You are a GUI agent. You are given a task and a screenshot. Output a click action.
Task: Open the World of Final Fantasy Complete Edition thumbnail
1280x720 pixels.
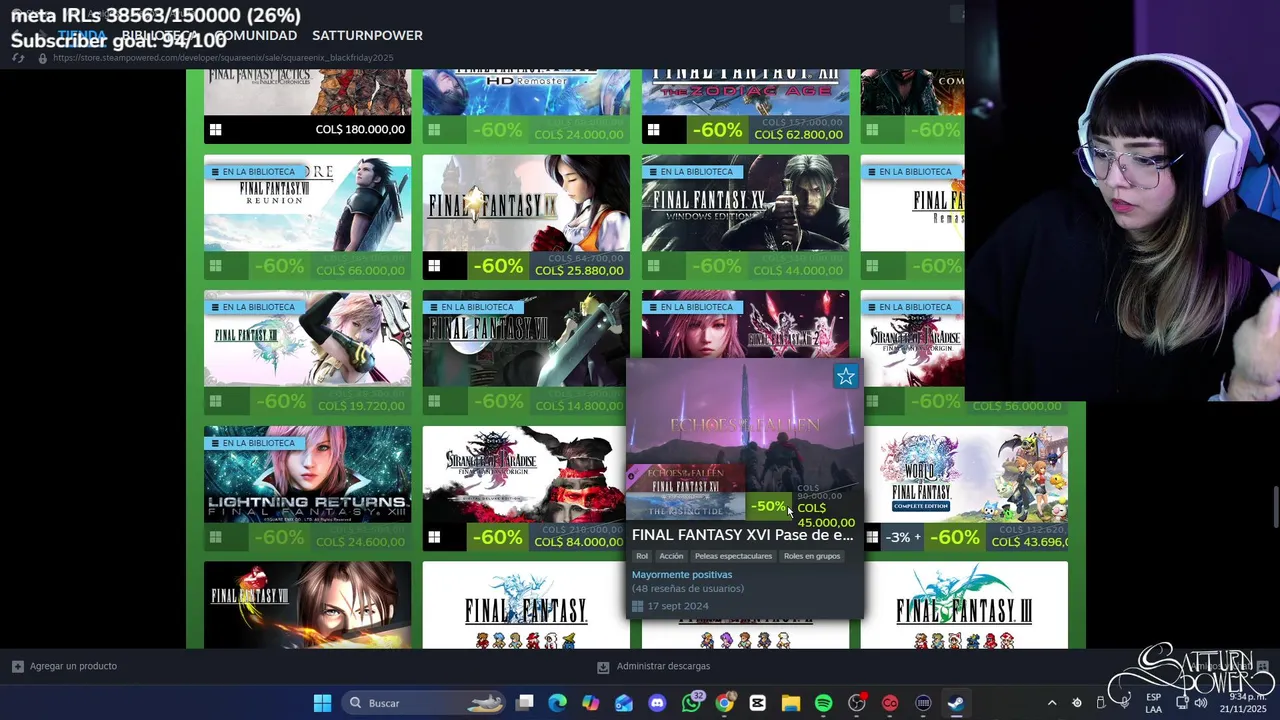point(964,474)
